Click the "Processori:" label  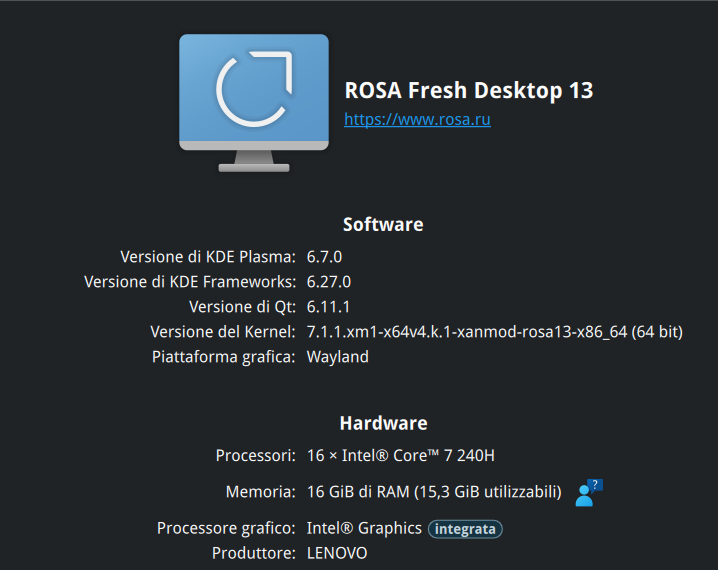(x=256, y=456)
